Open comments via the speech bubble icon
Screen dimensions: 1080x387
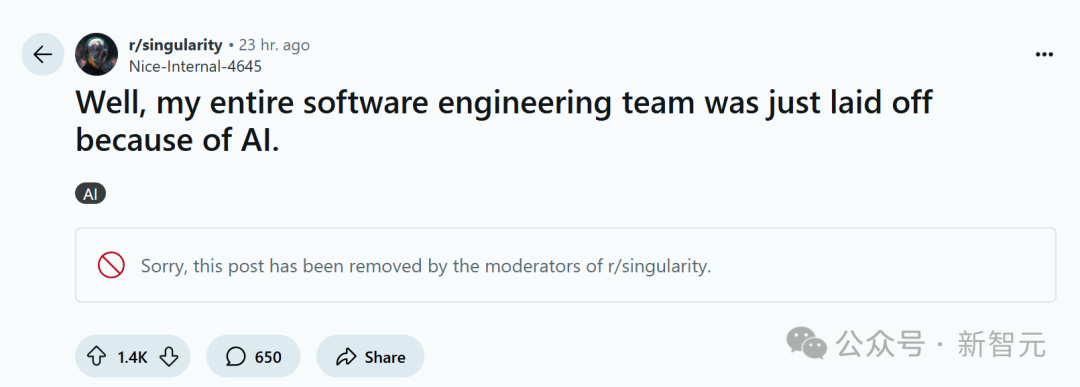[236, 356]
